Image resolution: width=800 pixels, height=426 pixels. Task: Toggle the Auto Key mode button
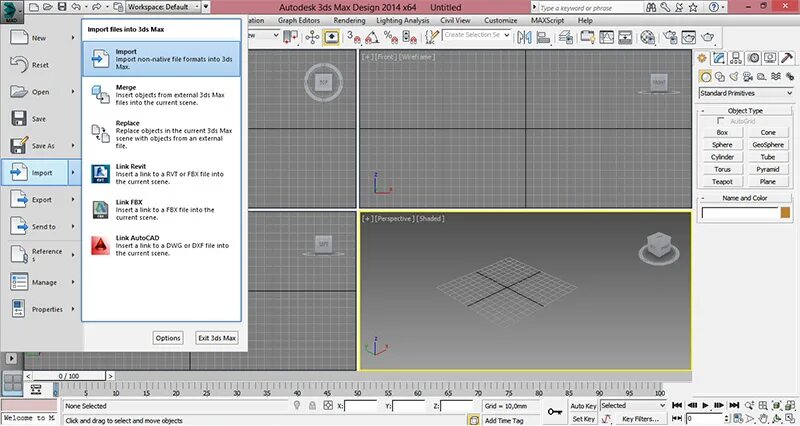583,406
